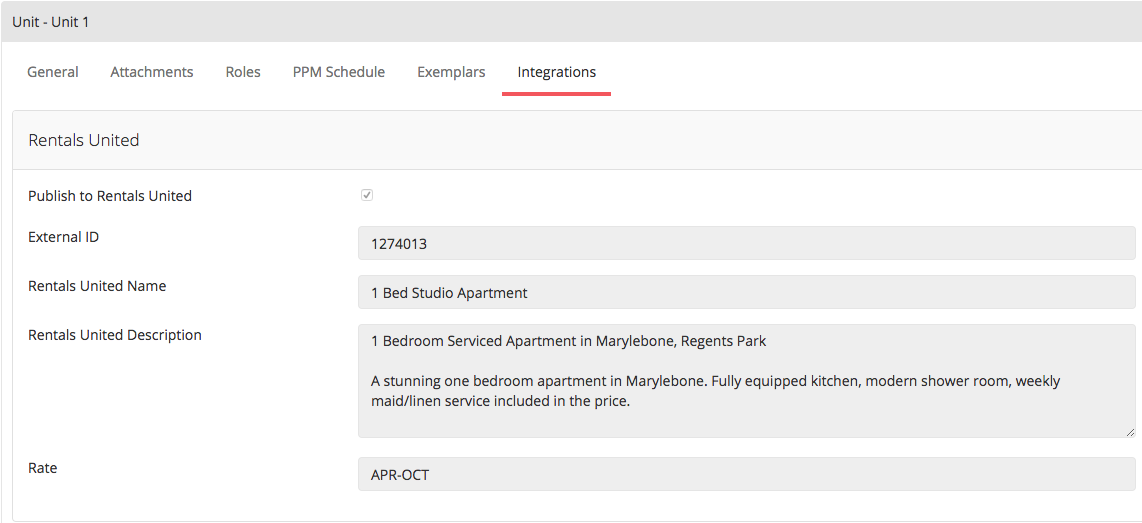Open the Exemplars tab

[451, 72]
